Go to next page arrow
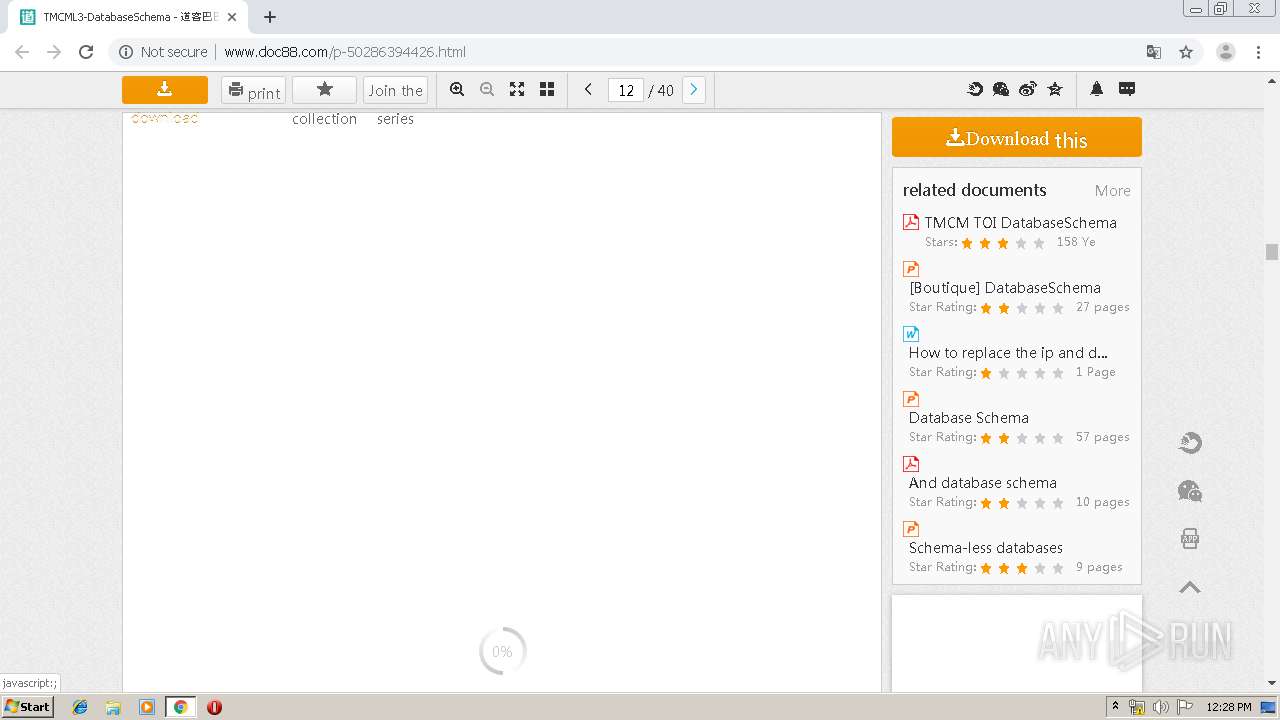Image resolution: width=1280 pixels, height=720 pixels. [x=693, y=90]
